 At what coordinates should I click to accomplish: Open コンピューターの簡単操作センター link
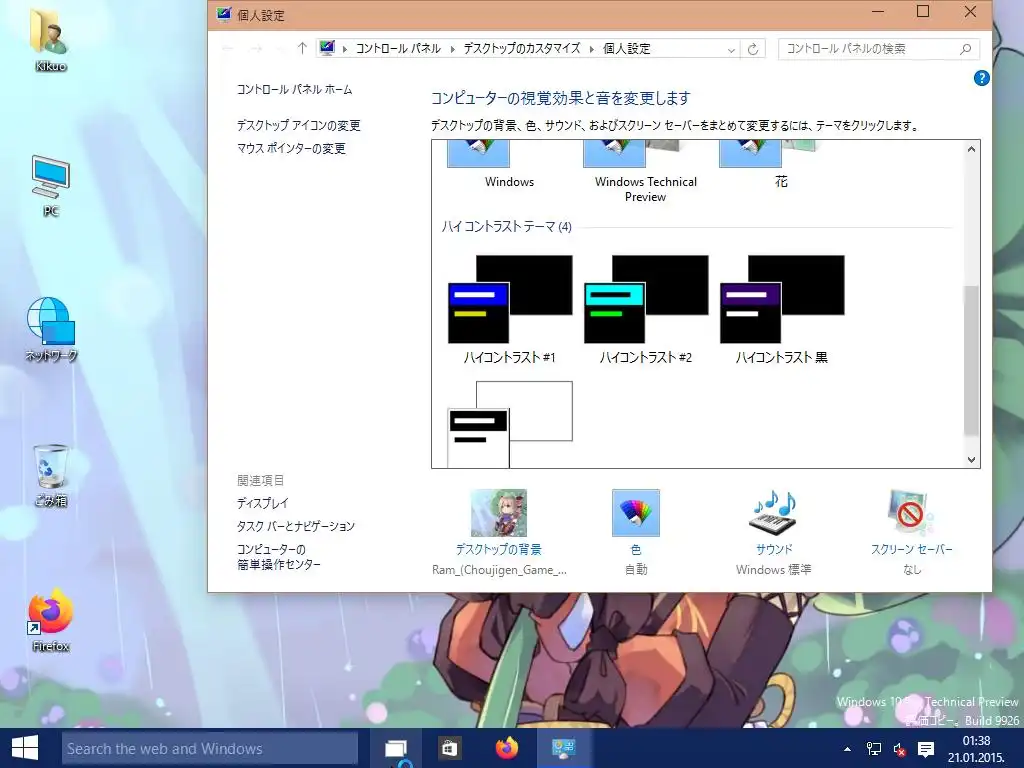point(279,557)
